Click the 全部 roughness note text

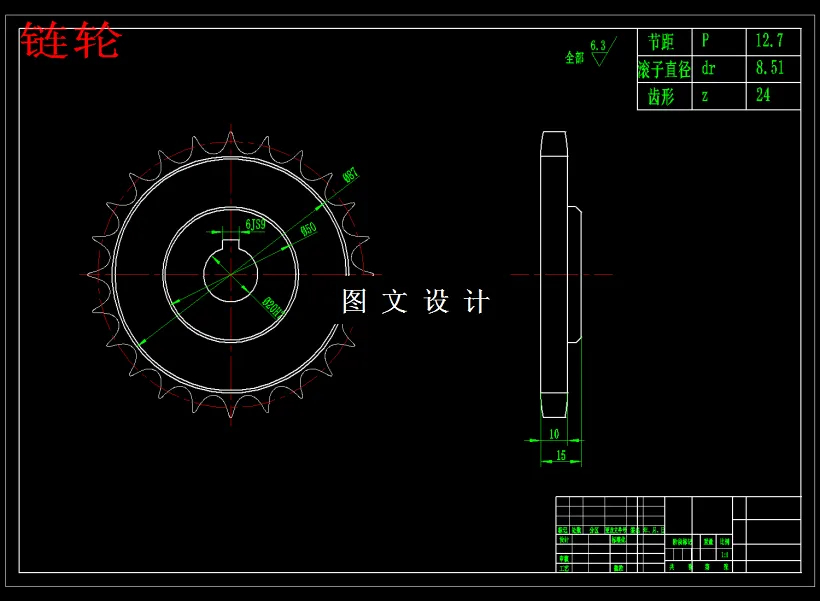[x=574, y=57]
